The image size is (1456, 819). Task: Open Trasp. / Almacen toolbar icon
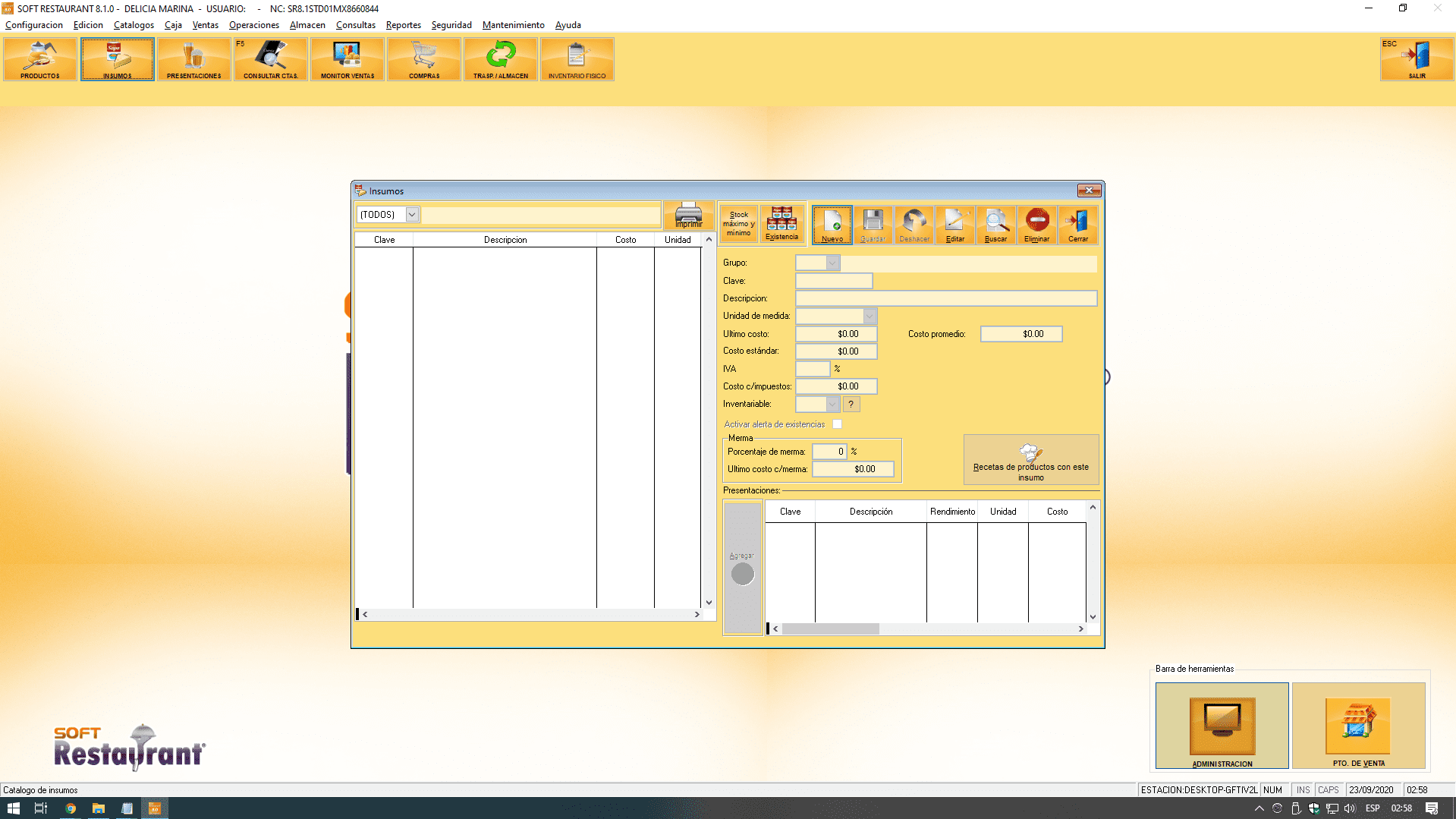[501, 59]
